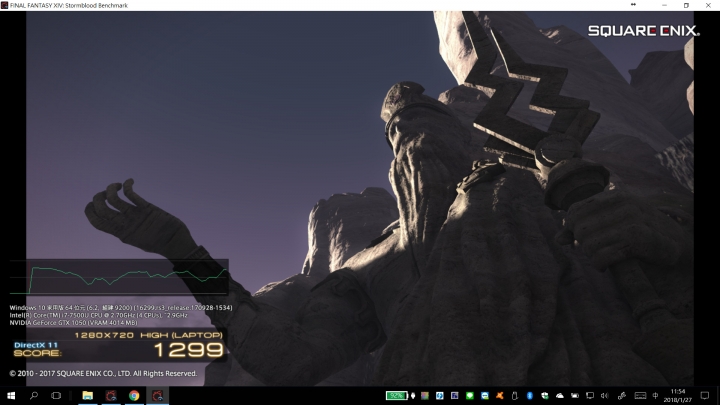Open Bluetooth tray icon

point(529,395)
